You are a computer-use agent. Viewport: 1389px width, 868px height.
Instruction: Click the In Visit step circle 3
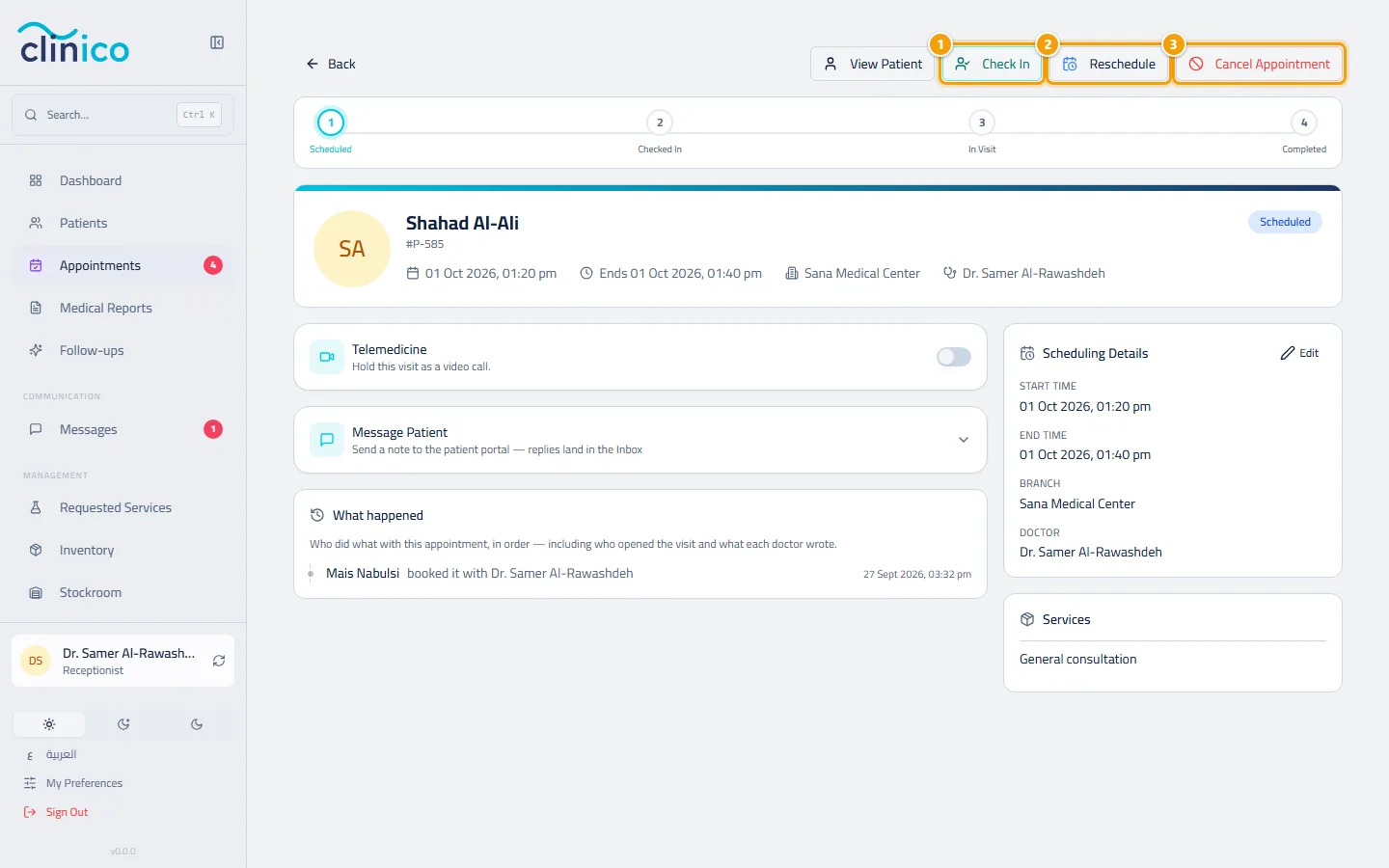coord(982,122)
